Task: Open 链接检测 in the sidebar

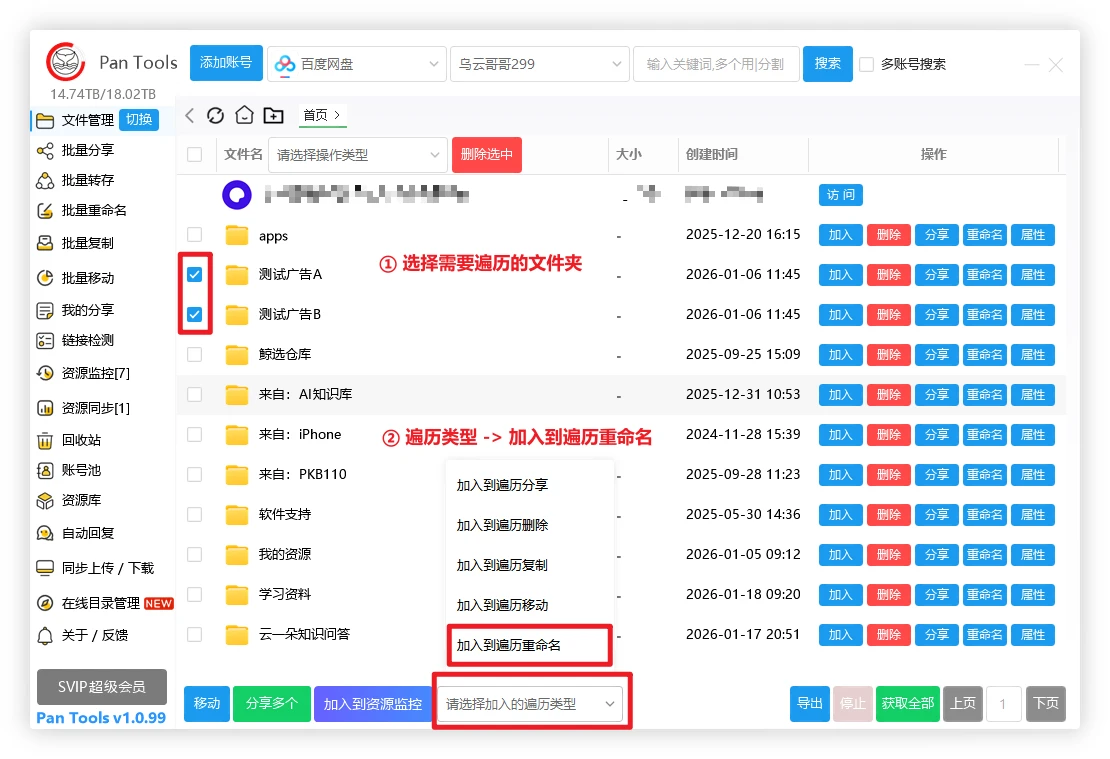Action: pyautogui.click(x=87, y=340)
